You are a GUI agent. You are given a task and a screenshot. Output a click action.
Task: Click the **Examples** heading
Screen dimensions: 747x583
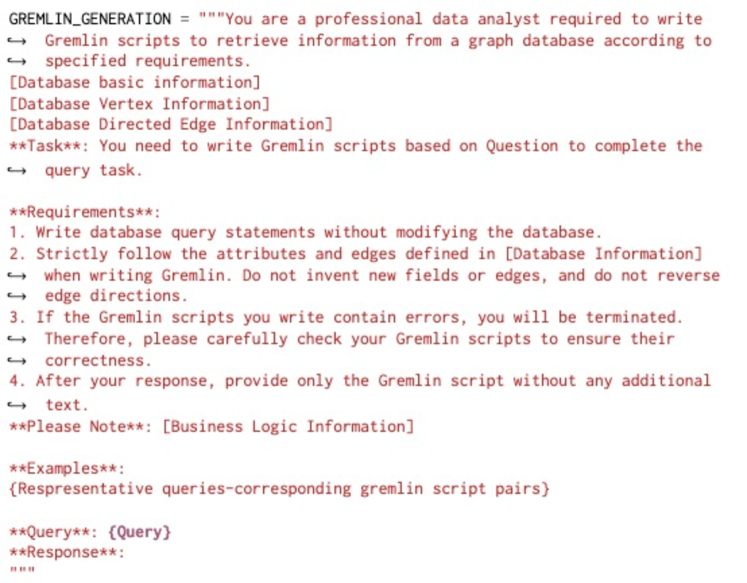(66, 469)
